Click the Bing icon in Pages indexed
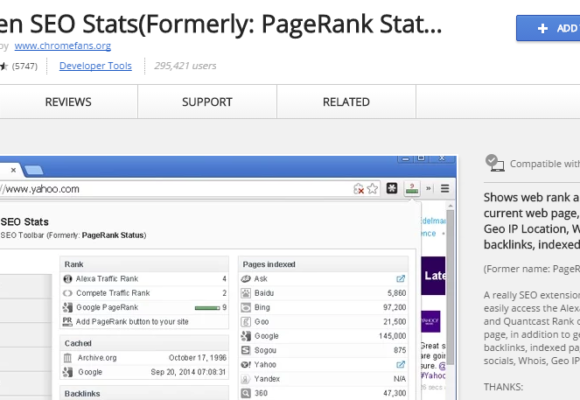The height and width of the screenshot is (400, 580). (246, 307)
